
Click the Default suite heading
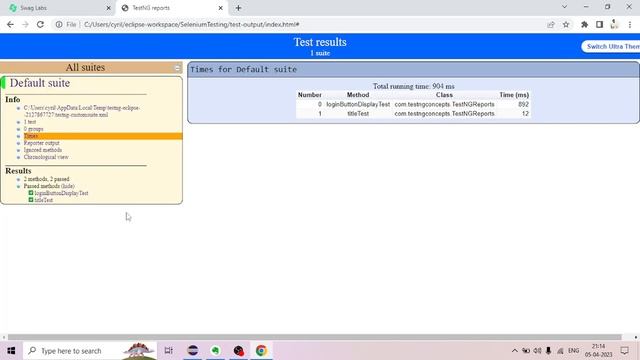pos(40,83)
